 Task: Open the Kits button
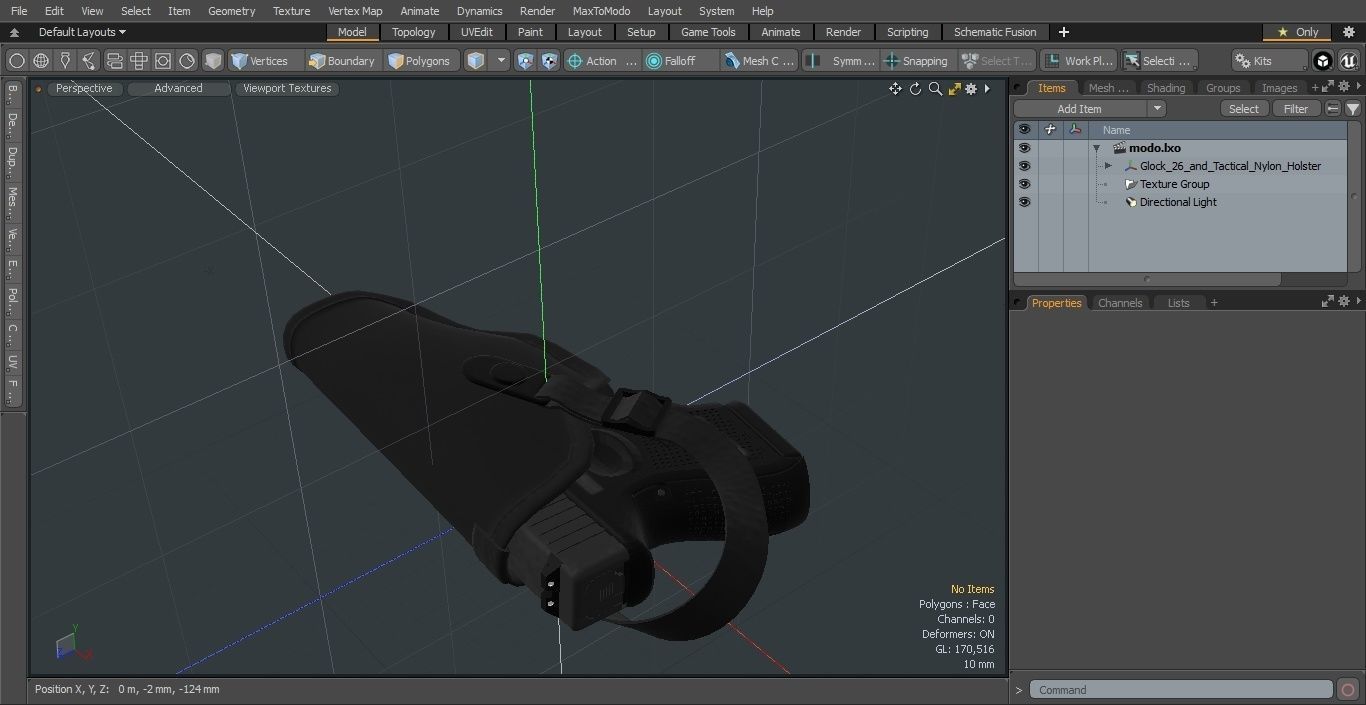[x=1270, y=61]
